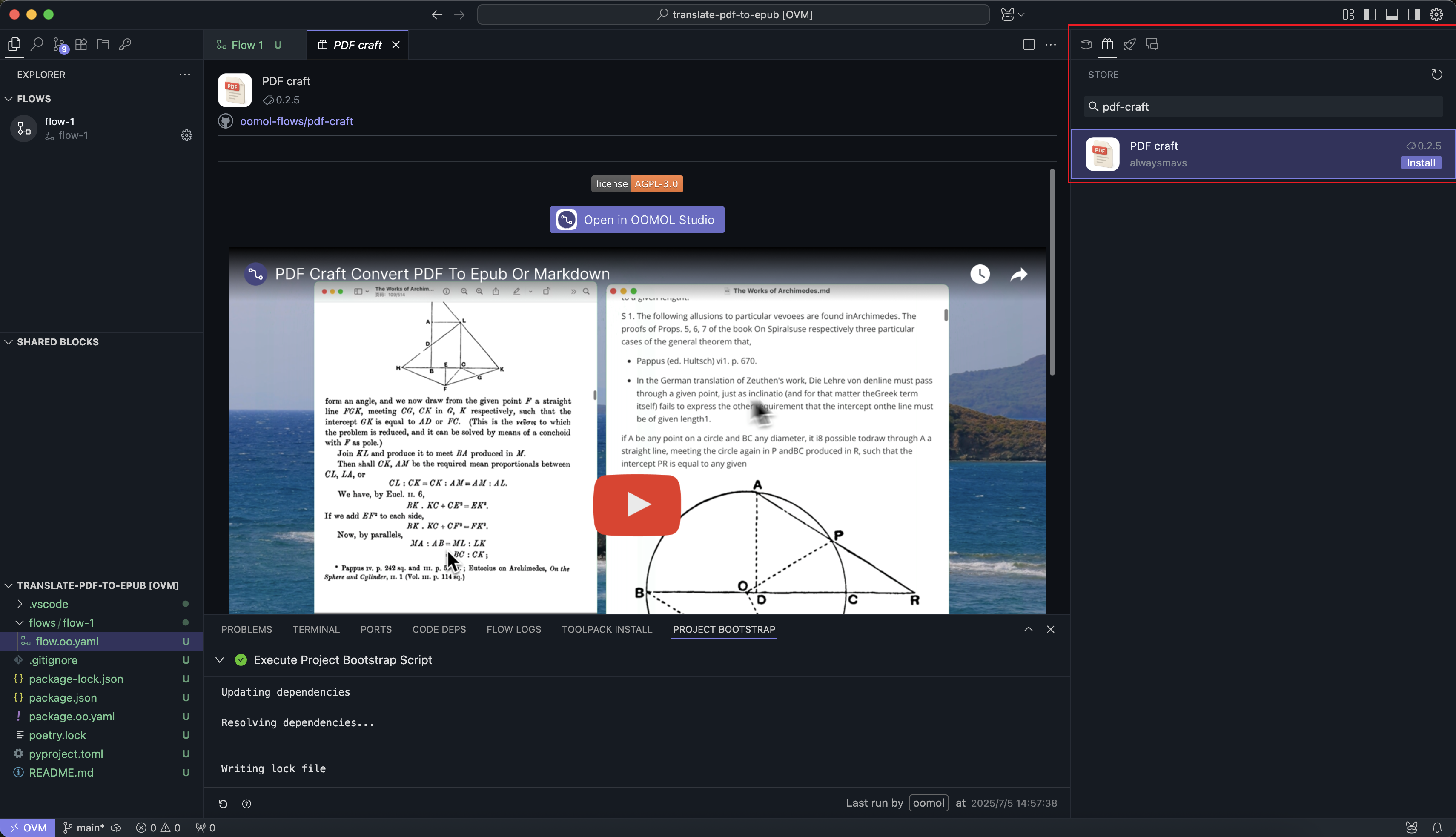Screen dimensions: 1456x837
Task: Switch to the Flow 1 tab
Action: [x=247, y=45]
